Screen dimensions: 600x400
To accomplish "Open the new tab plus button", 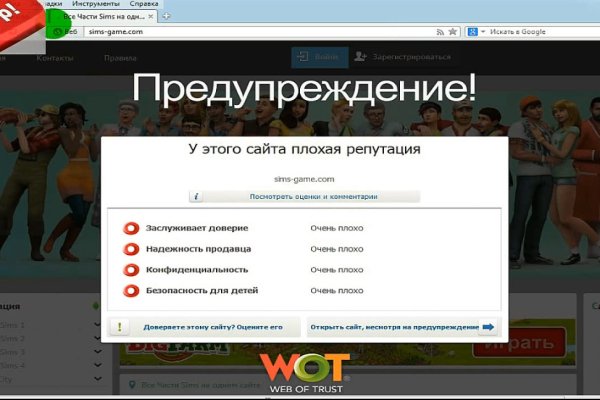I will 165,16.
